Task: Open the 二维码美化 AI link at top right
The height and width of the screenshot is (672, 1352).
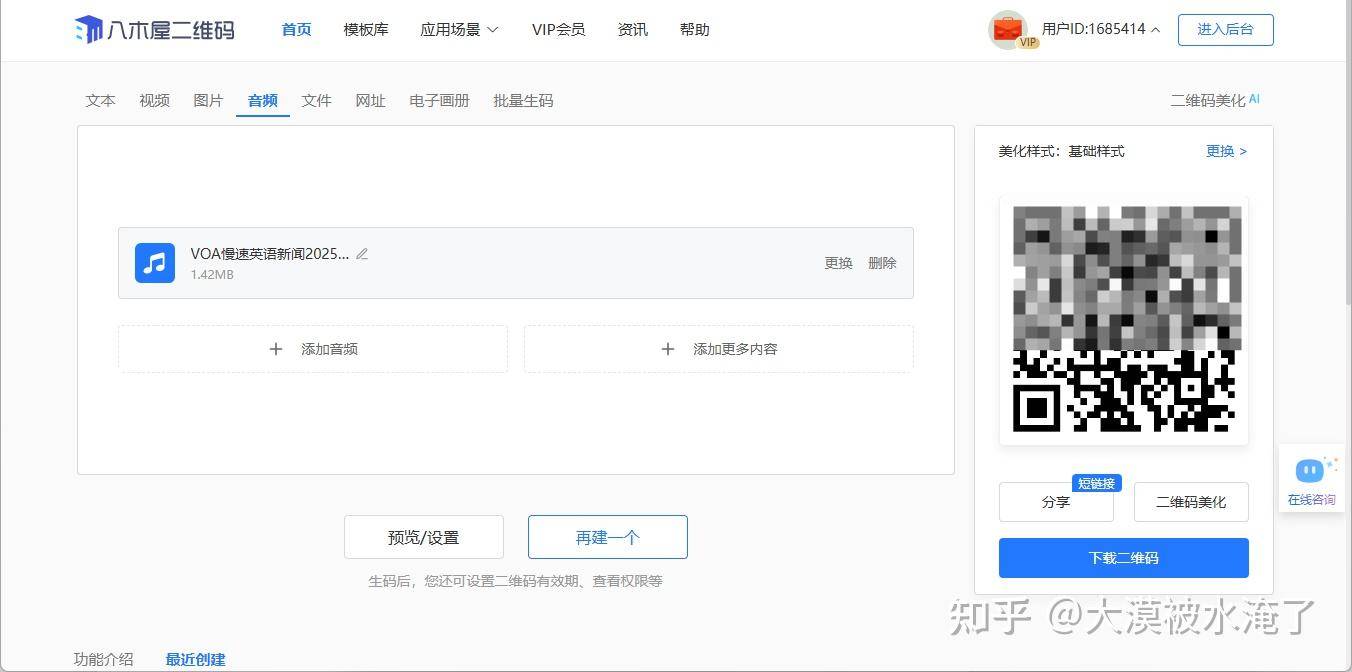Action: point(1214,100)
